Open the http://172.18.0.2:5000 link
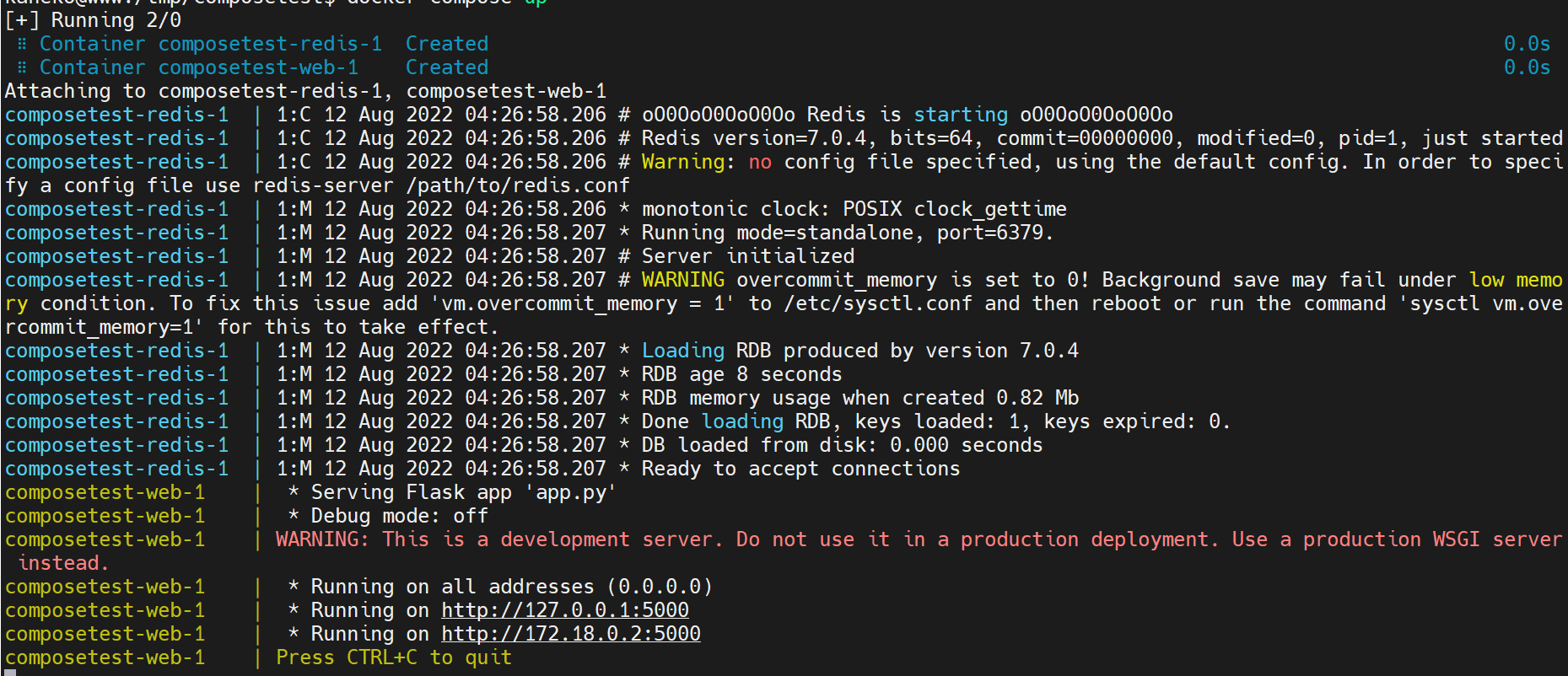This screenshot has height=676, width=1568. click(x=571, y=633)
